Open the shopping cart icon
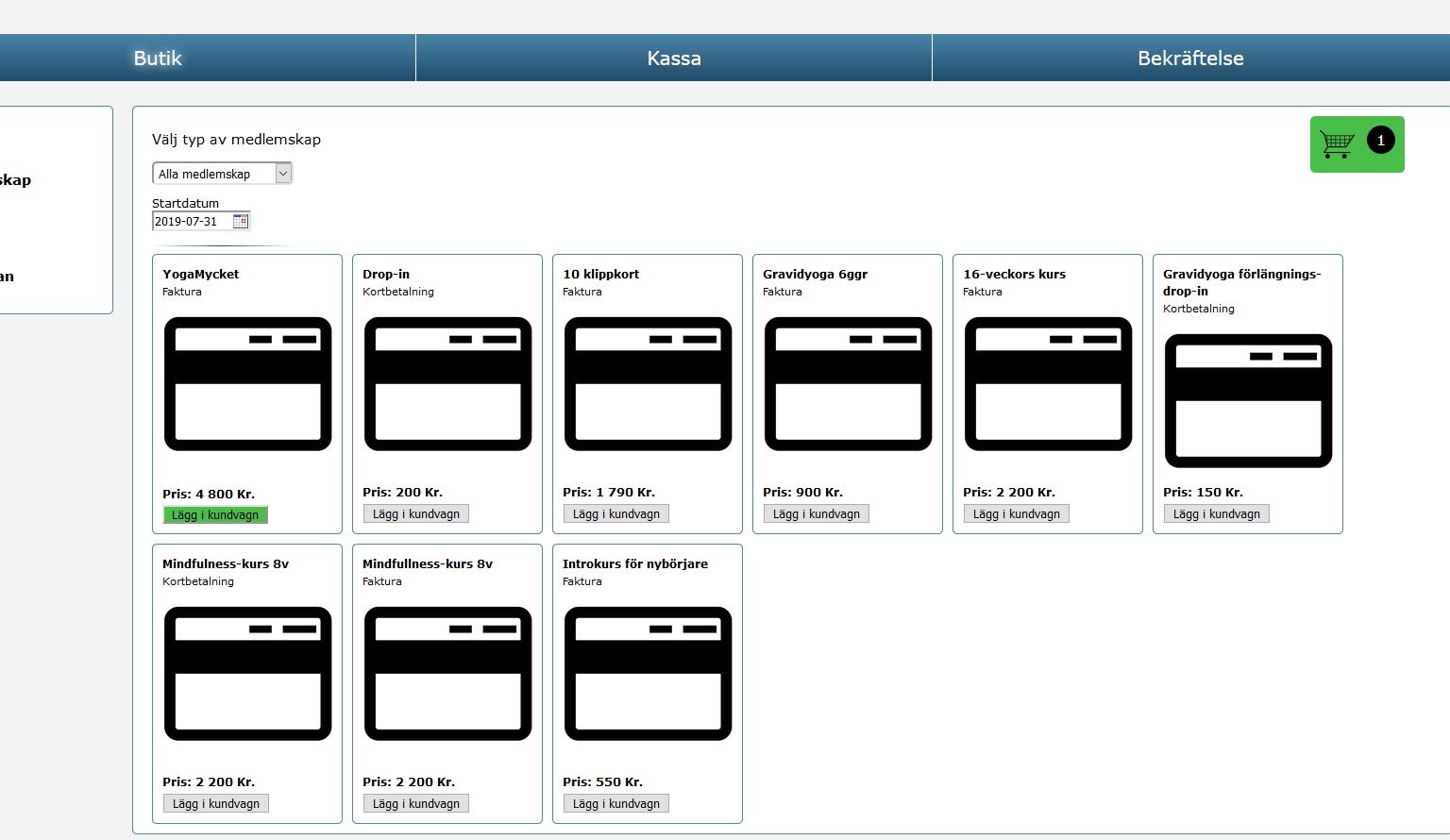1450x840 pixels. [x=1337, y=144]
